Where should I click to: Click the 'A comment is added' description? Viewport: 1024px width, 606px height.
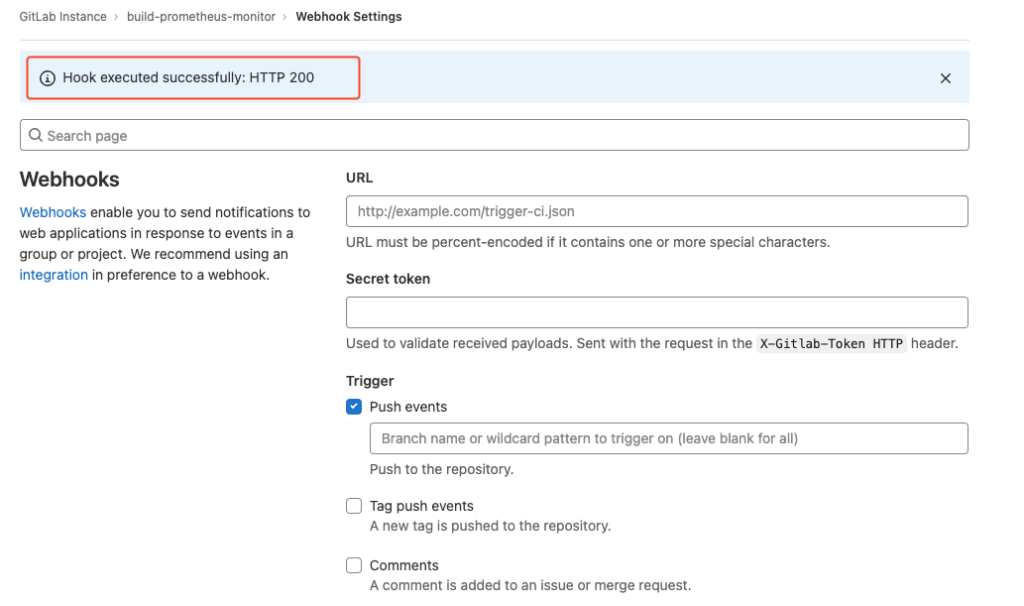pyautogui.click(x=530, y=585)
